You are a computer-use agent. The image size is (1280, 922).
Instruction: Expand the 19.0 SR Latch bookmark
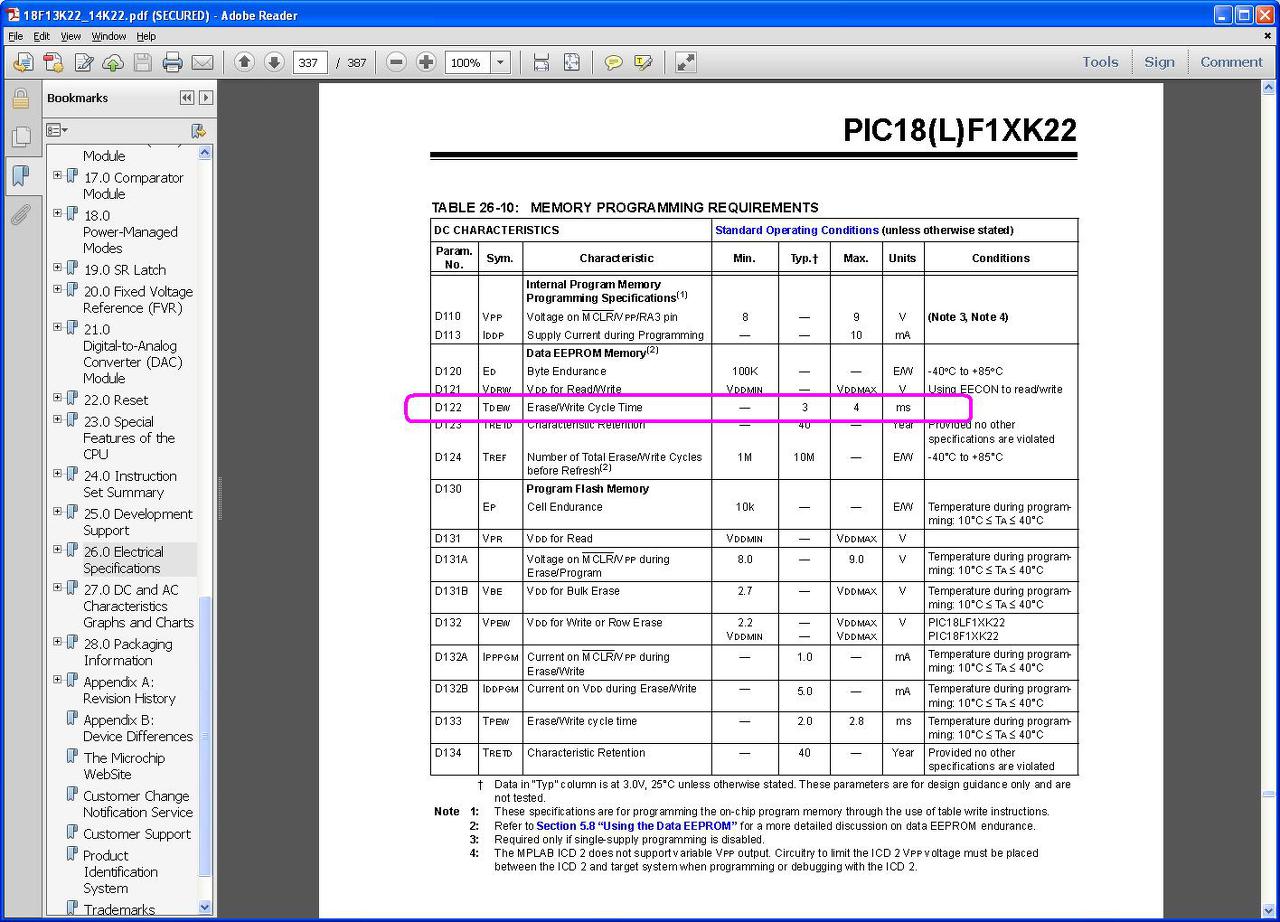coord(57,267)
